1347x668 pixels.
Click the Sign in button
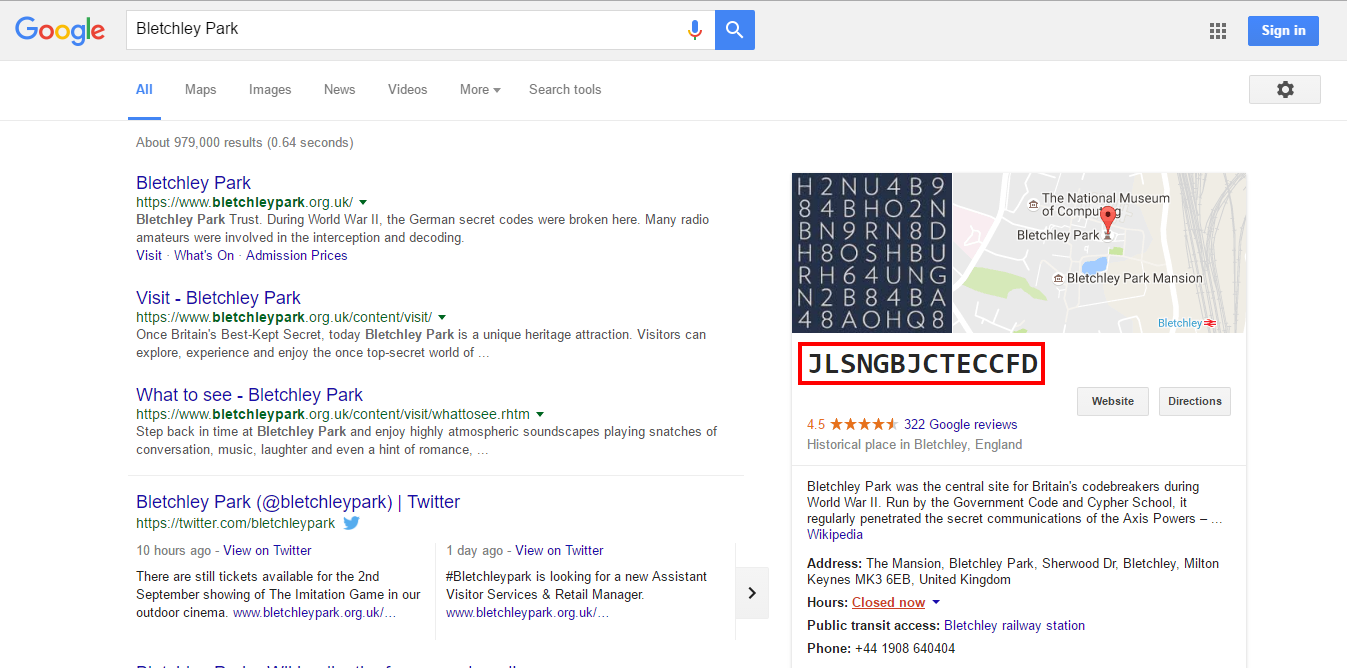(x=1283, y=31)
